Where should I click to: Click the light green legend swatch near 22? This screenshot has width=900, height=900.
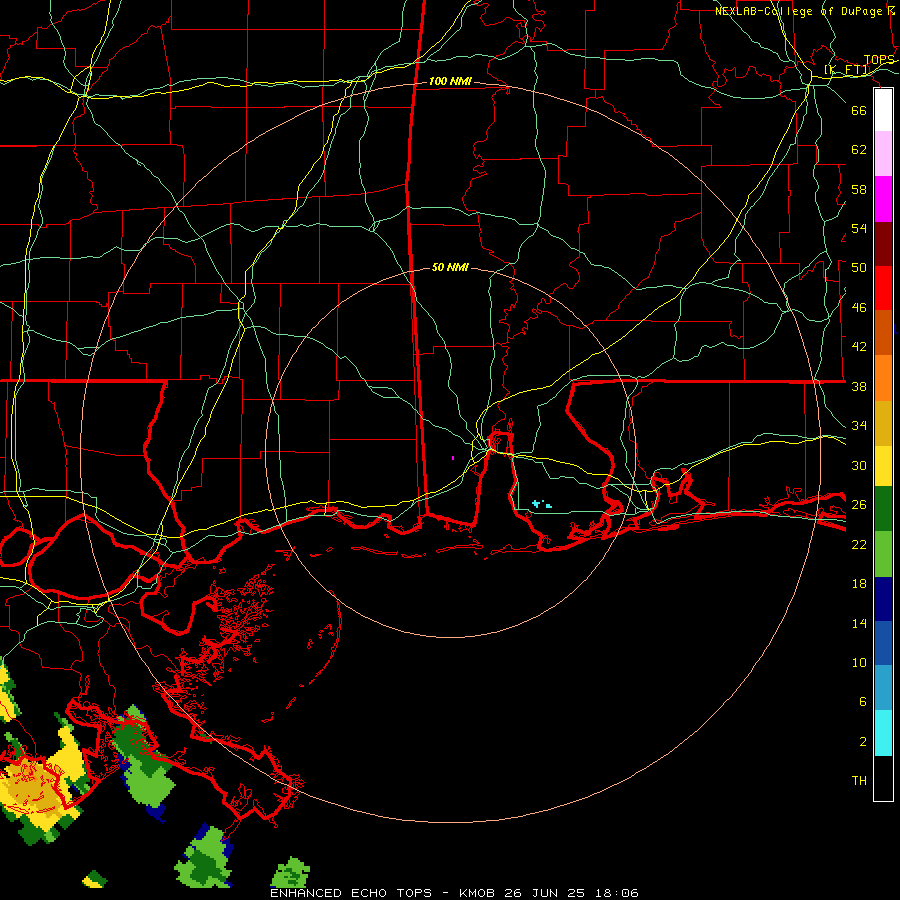pos(883,554)
